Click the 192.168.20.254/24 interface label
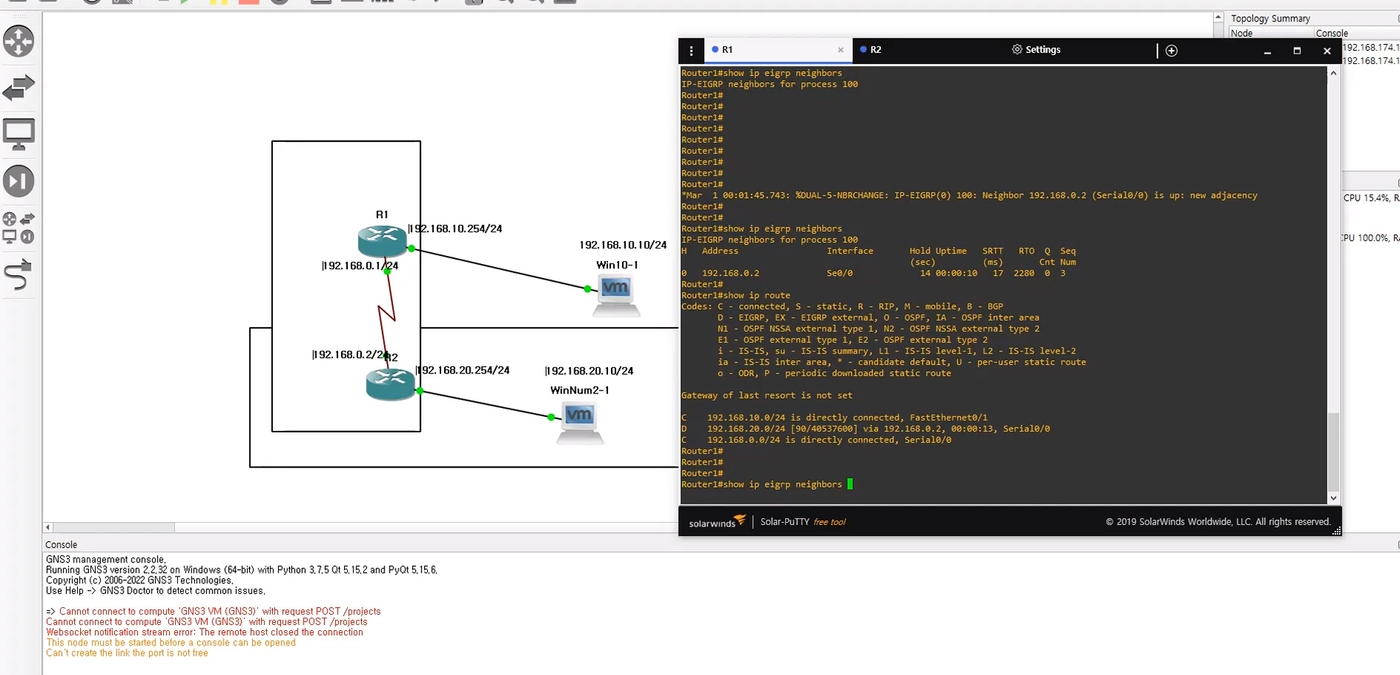Image resolution: width=1400 pixels, height=675 pixels. tap(462, 370)
